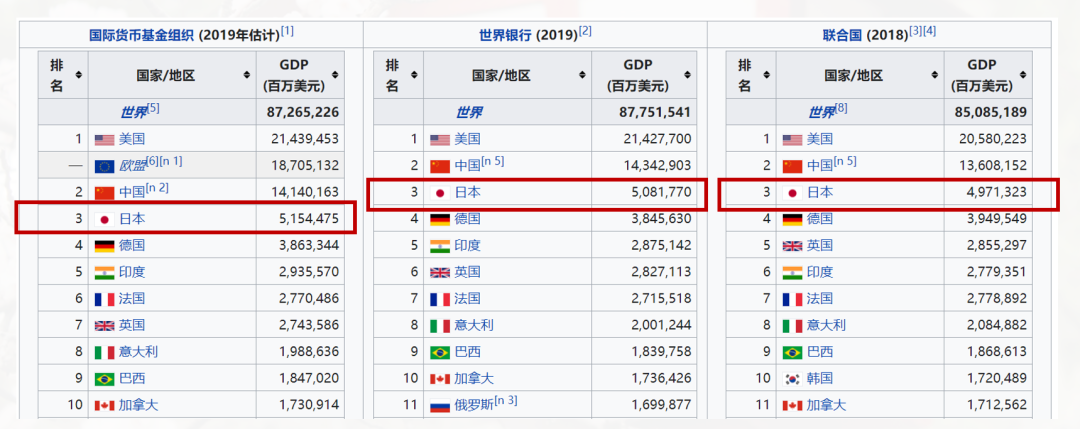Sort UN table by GDP arrows
The width and height of the screenshot is (1080, 429).
click(1024, 75)
